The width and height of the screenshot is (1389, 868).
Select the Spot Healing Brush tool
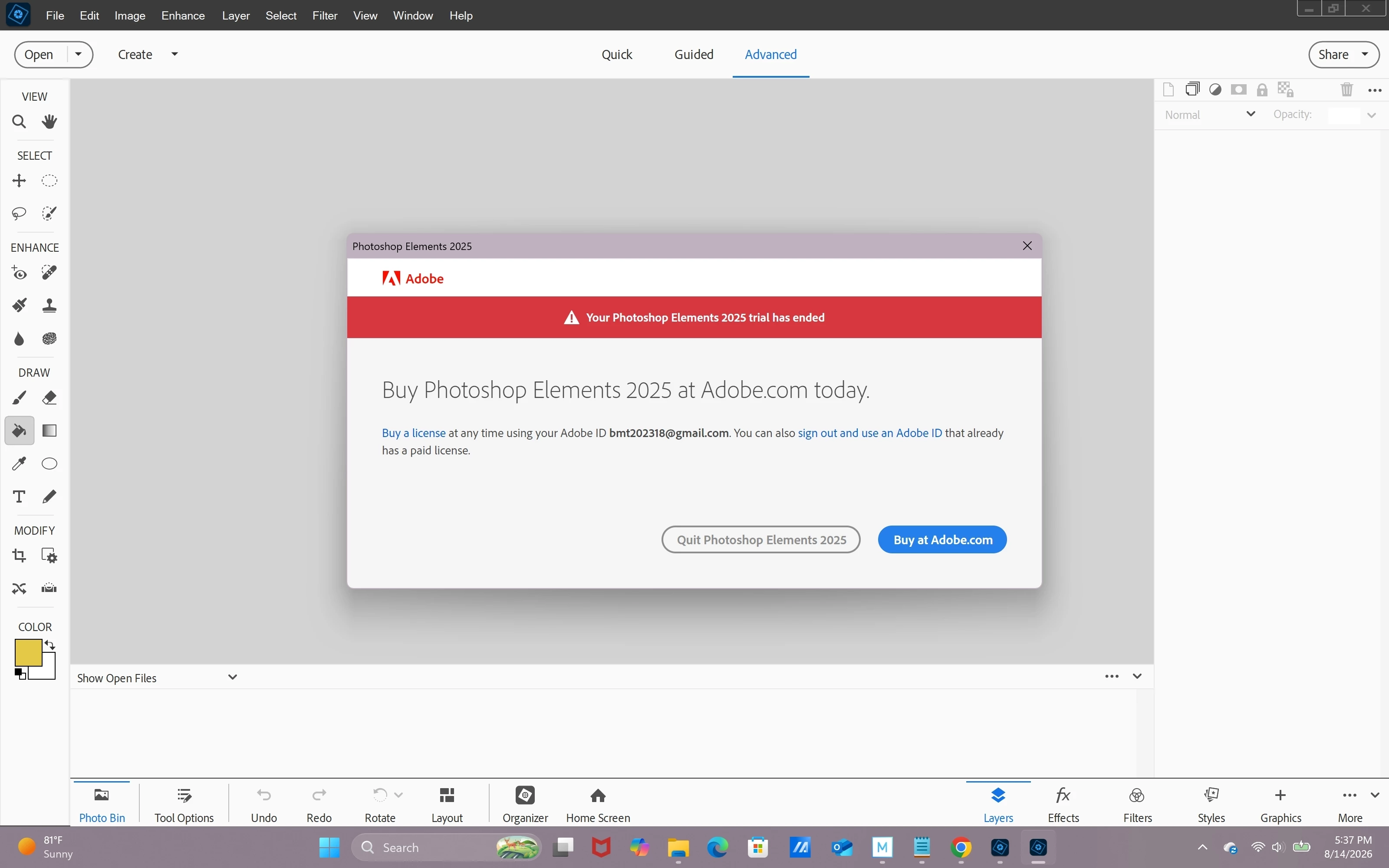click(49, 273)
